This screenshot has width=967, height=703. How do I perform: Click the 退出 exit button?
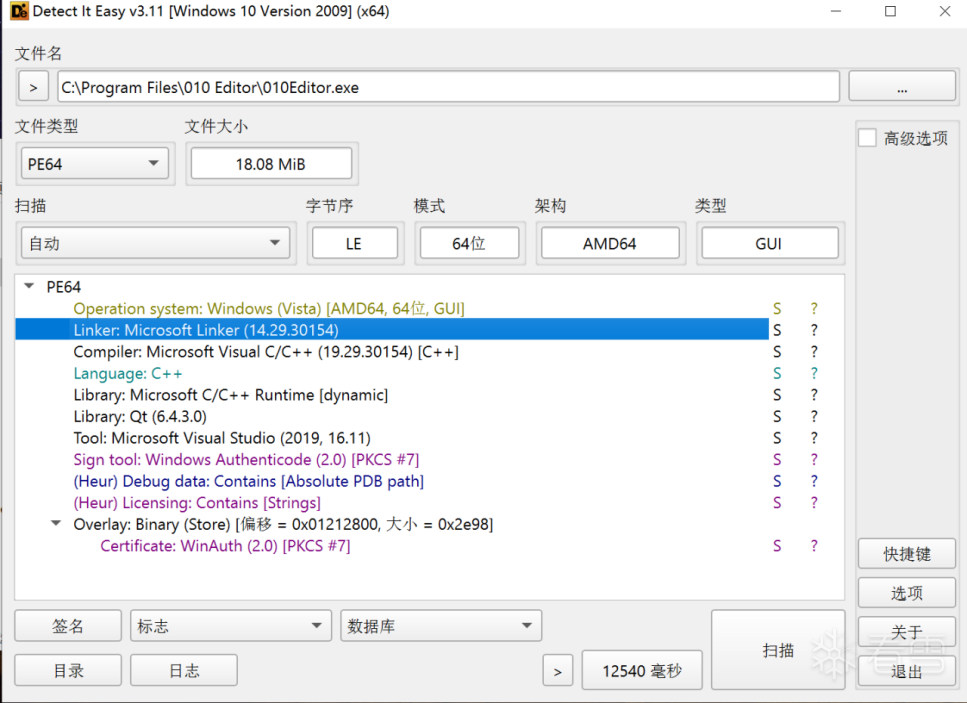tap(907, 671)
